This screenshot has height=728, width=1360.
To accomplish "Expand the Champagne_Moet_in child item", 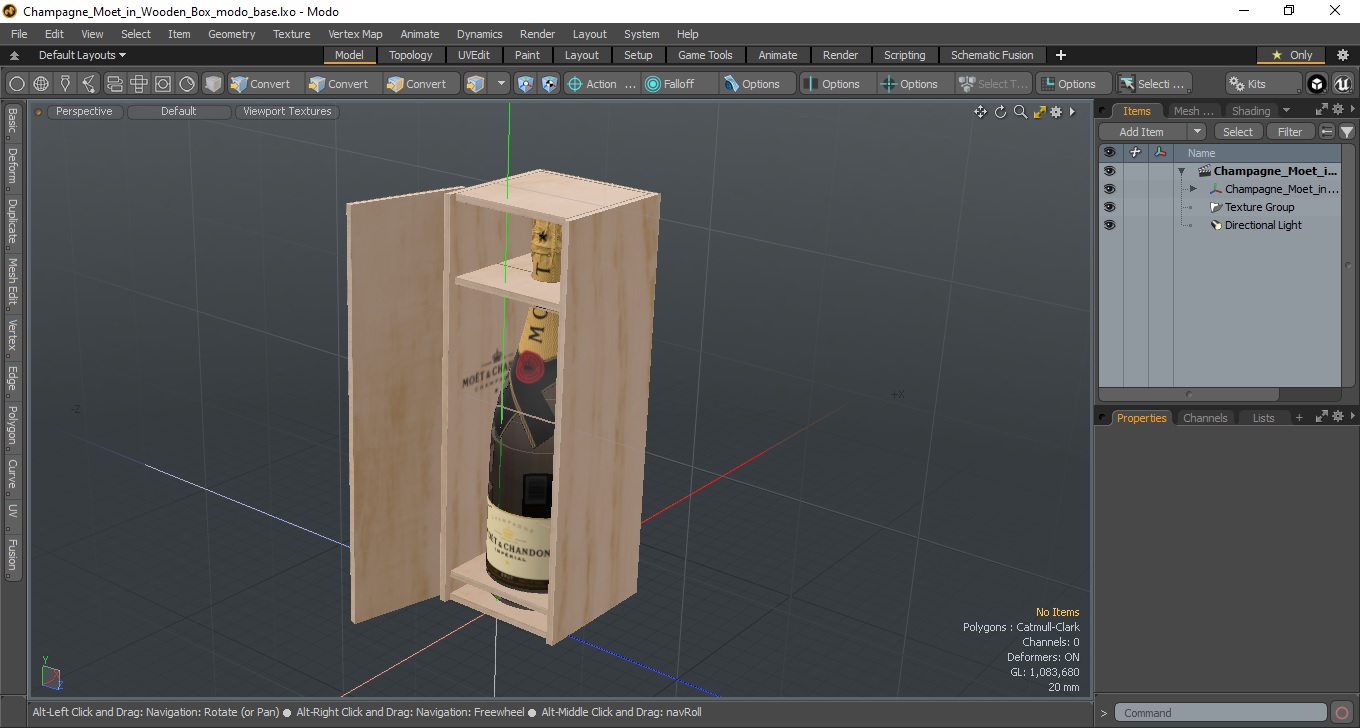I will pos(1193,189).
